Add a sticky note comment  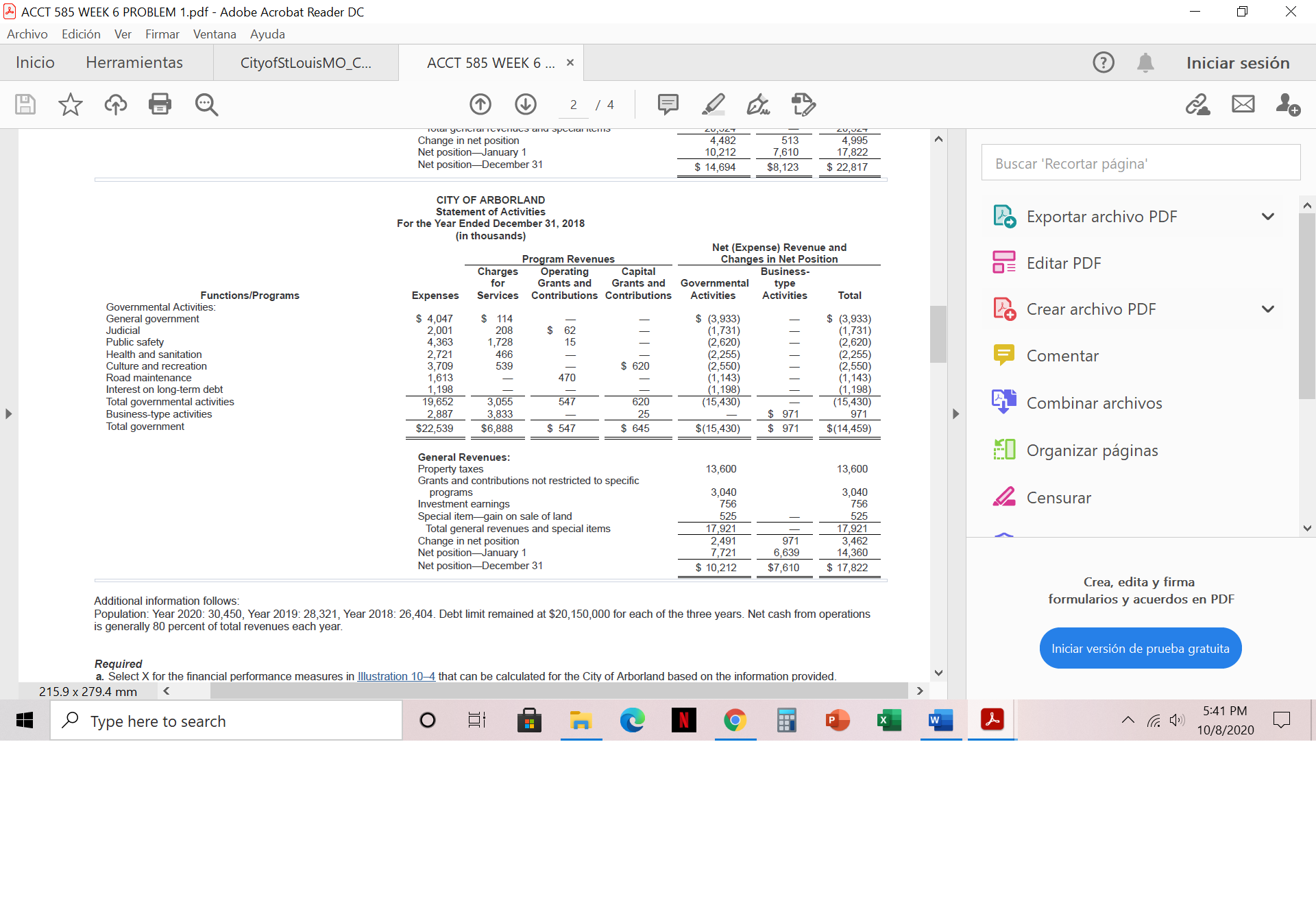[668, 104]
